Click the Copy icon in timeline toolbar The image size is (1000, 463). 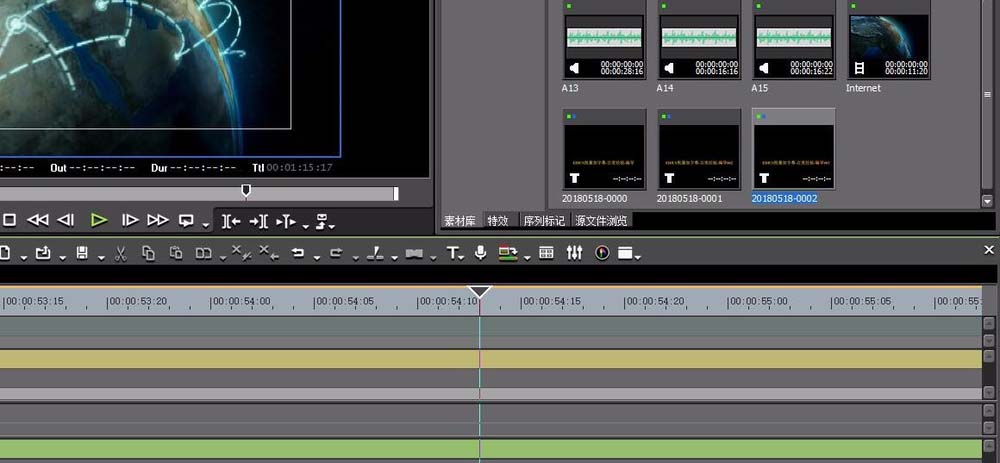148,253
